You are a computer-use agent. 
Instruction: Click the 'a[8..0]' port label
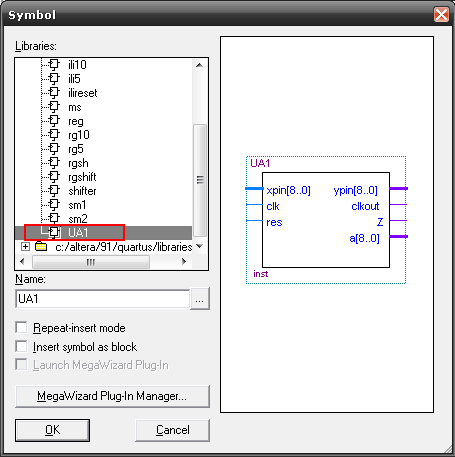coord(364,238)
